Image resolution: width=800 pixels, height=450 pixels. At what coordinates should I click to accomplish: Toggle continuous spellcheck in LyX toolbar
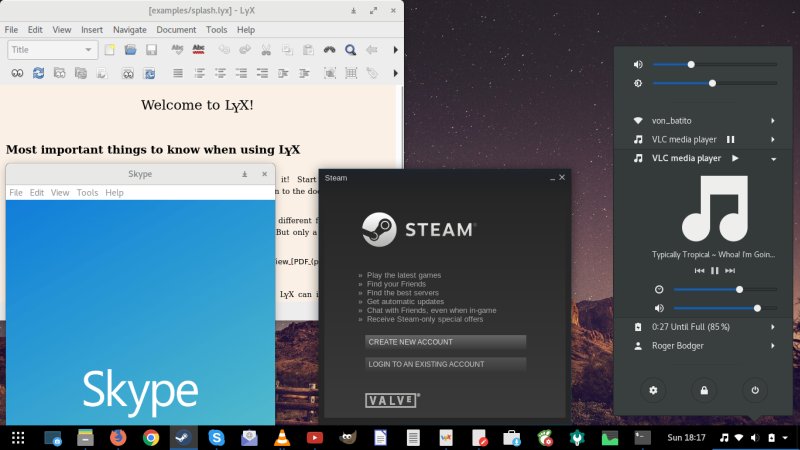point(198,49)
